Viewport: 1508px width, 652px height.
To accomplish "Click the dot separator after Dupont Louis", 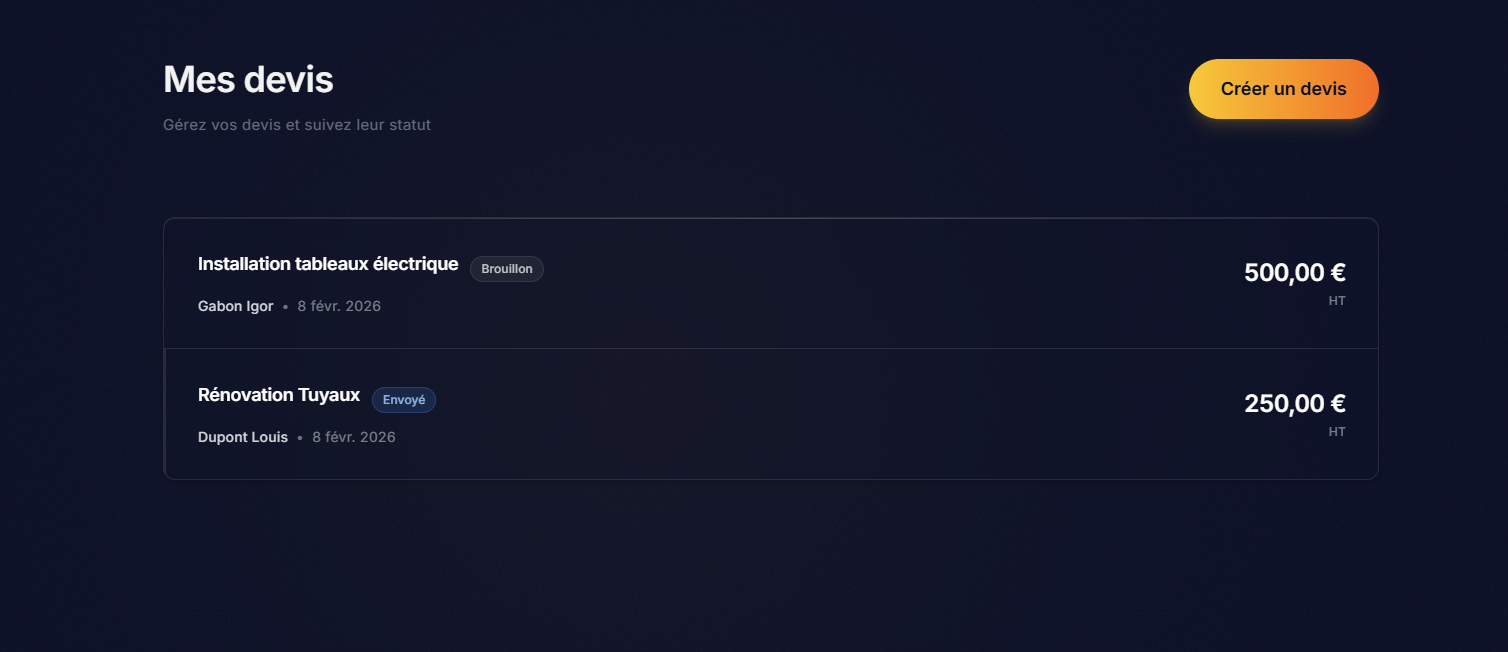I will (300, 438).
